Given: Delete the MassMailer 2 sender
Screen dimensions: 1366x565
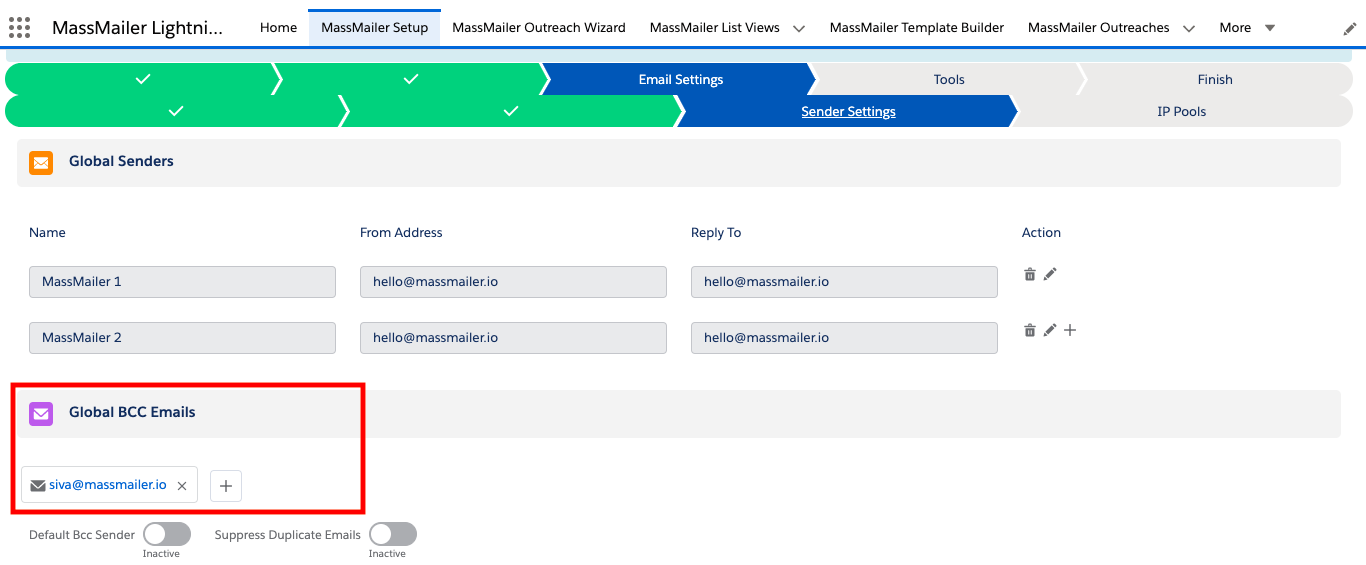Looking at the screenshot, I should pos(1029,330).
